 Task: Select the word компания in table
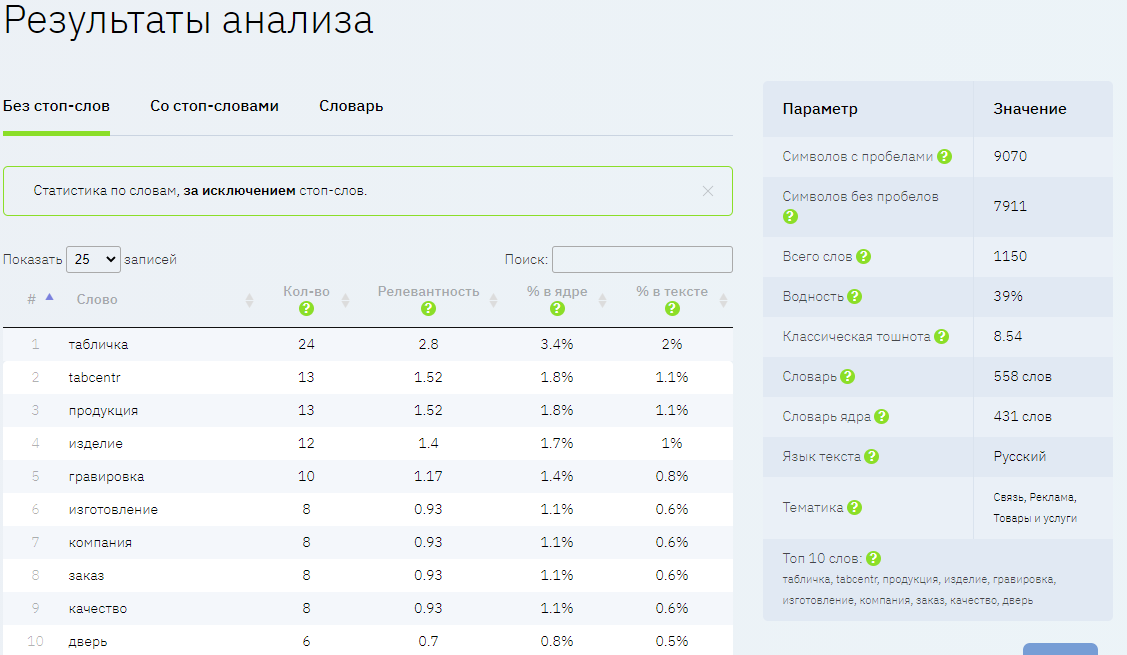(x=100, y=543)
